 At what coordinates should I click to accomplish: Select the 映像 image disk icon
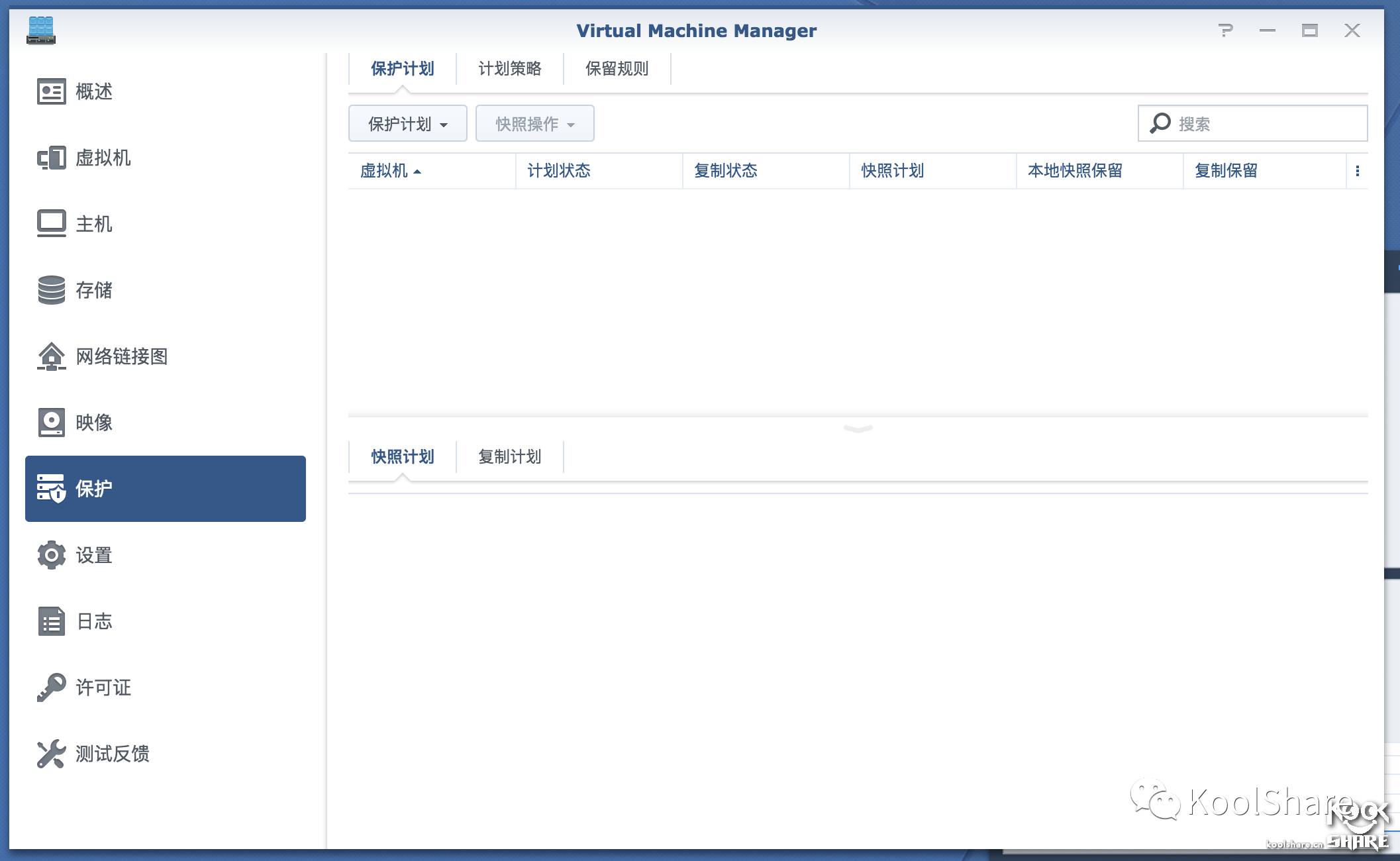(x=51, y=423)
